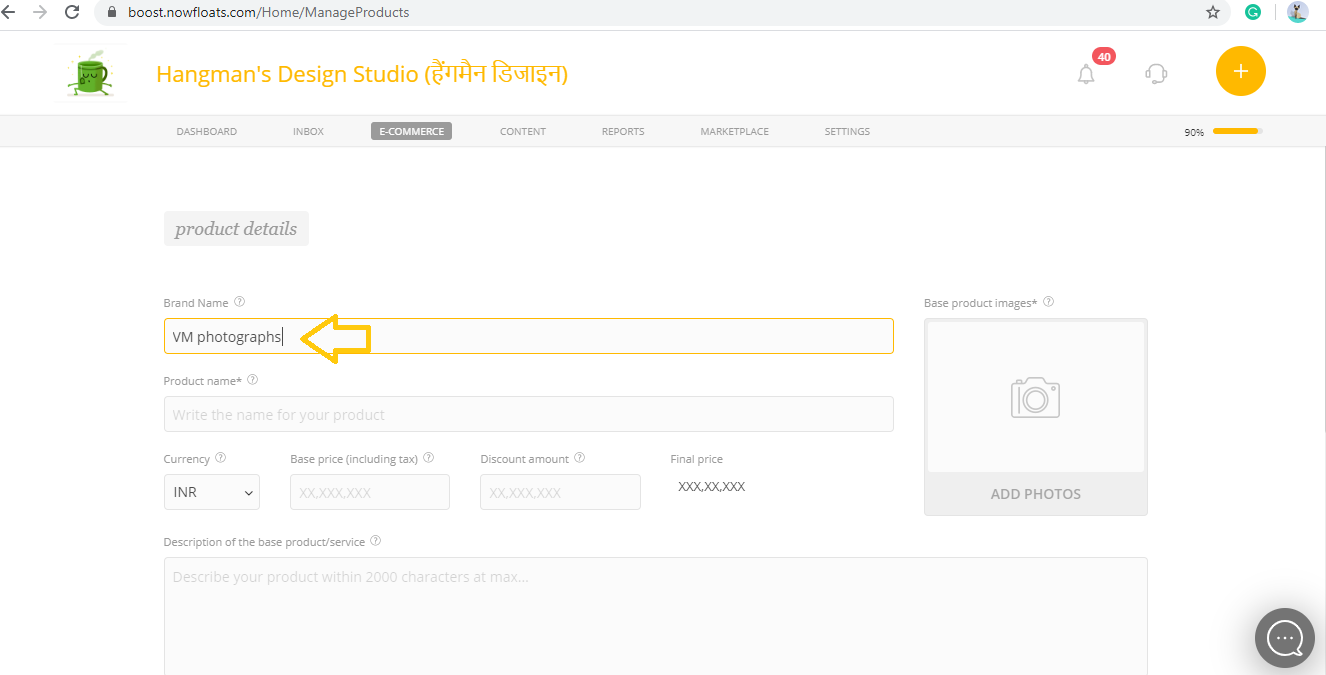
Task: Open the Reports tab
Action: [623, 131]
